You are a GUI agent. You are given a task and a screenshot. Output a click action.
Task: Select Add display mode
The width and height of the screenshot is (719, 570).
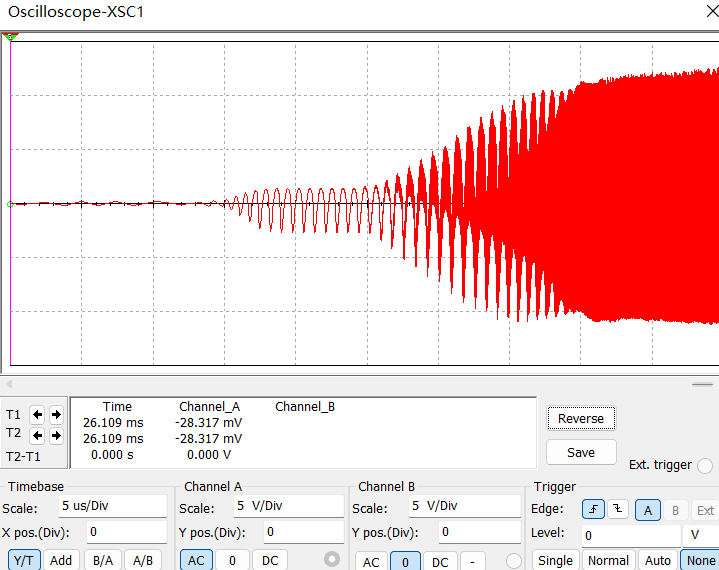pos(61,560)
